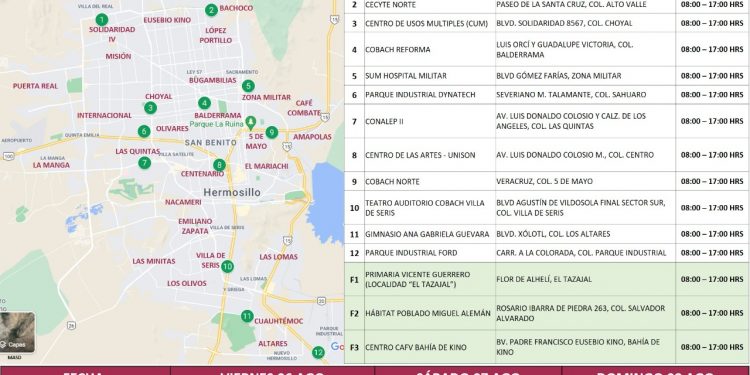Click map marker 1 near Solidaridad IV
The width and height of the screenshot is (750, 375).
101,20
